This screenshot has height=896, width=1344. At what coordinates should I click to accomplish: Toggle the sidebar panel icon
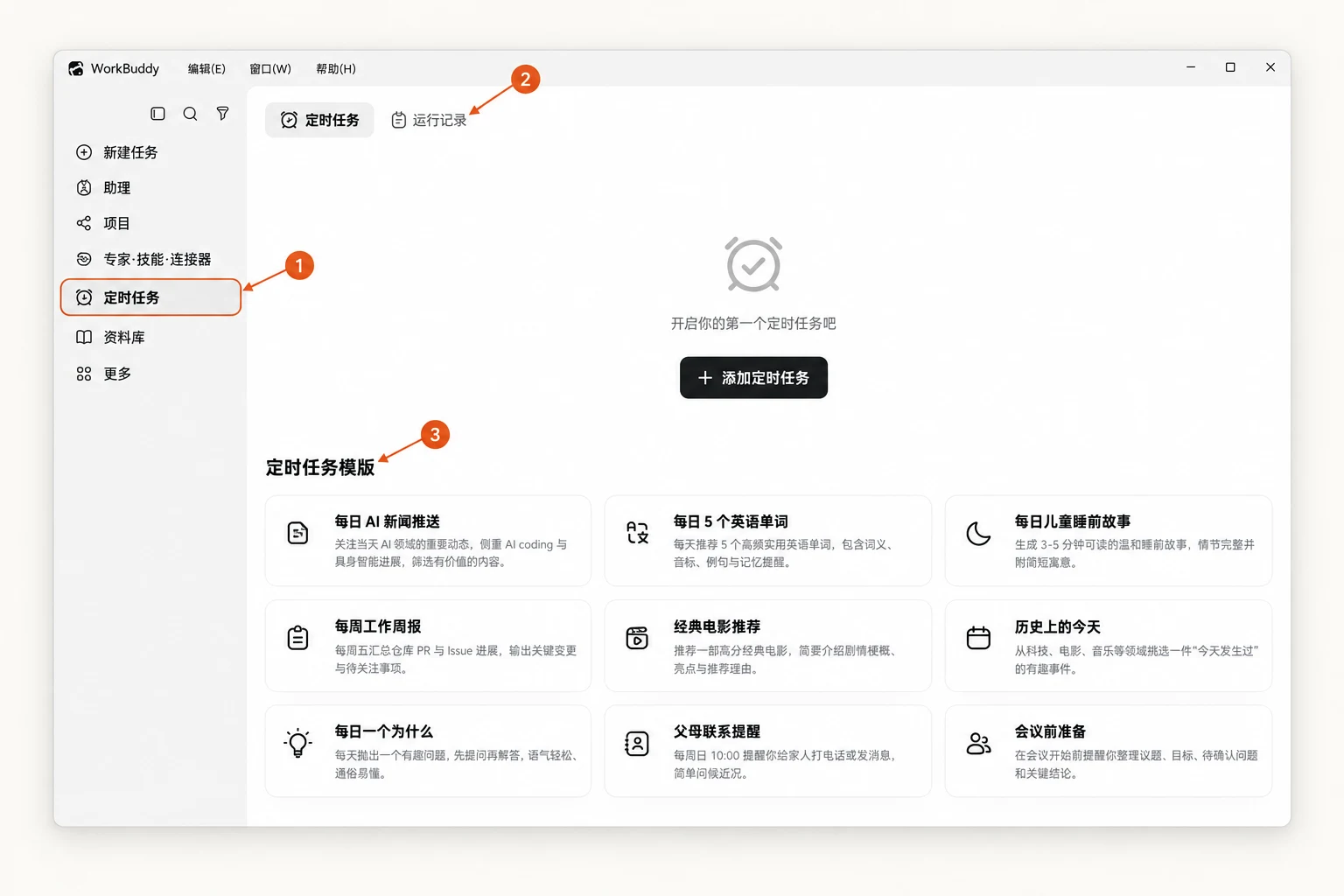point(157,114)
